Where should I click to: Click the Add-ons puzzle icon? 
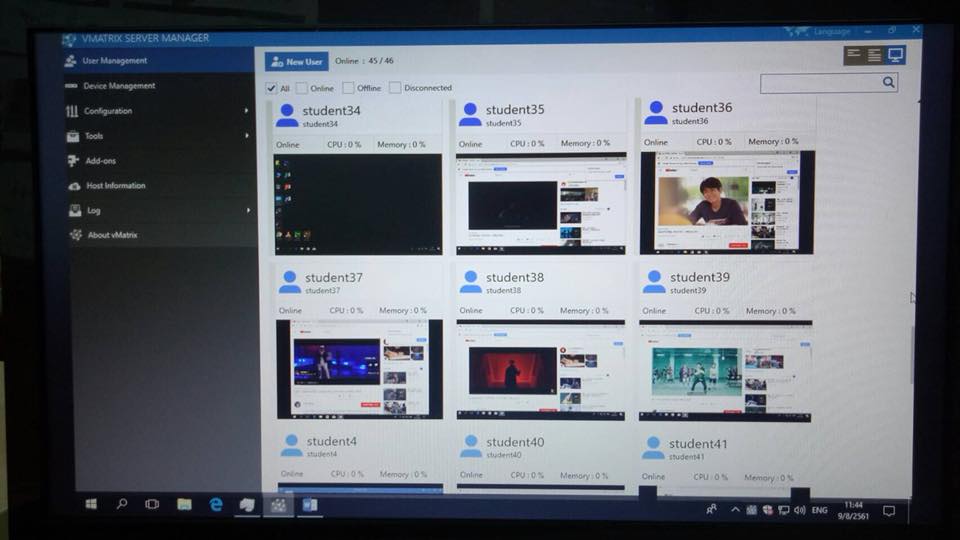pos(73,160)
